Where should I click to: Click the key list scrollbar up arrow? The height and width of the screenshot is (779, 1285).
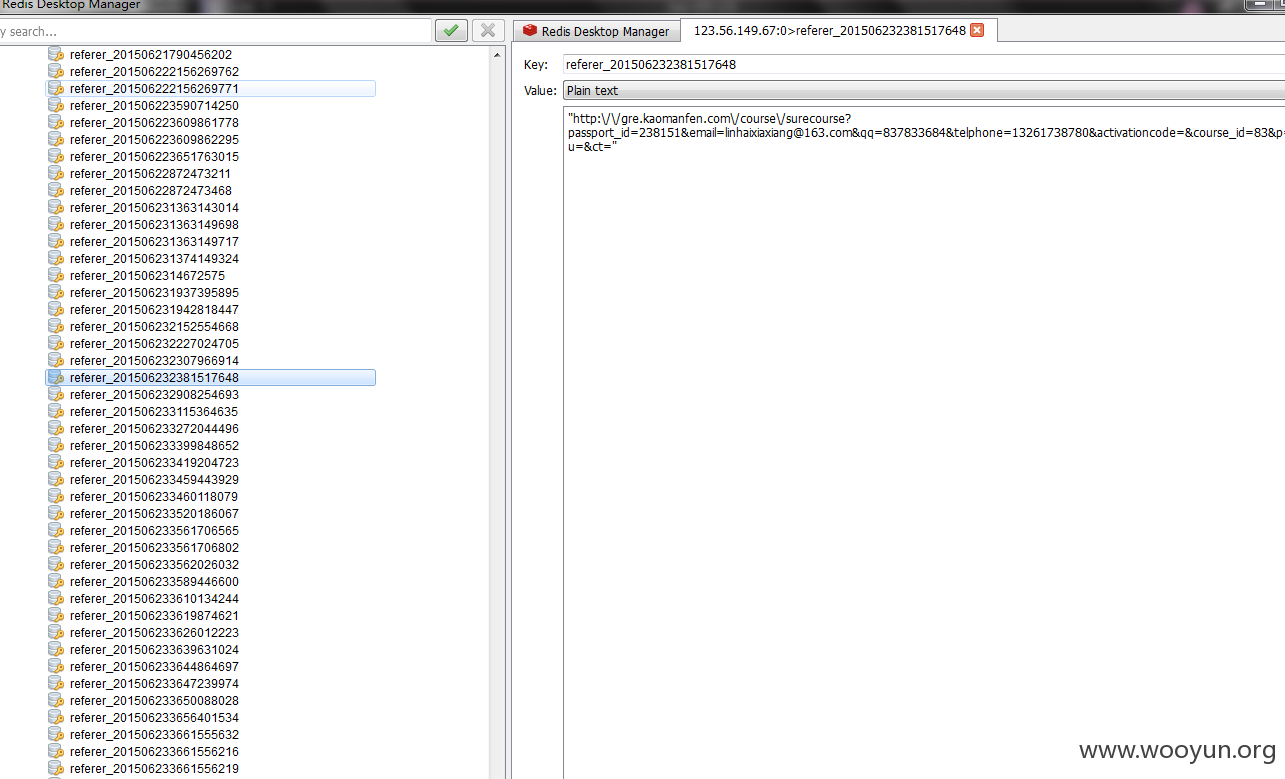[498, 54]
